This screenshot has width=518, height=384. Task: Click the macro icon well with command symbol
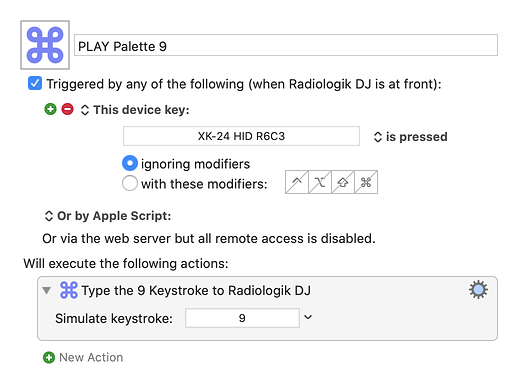45,45
